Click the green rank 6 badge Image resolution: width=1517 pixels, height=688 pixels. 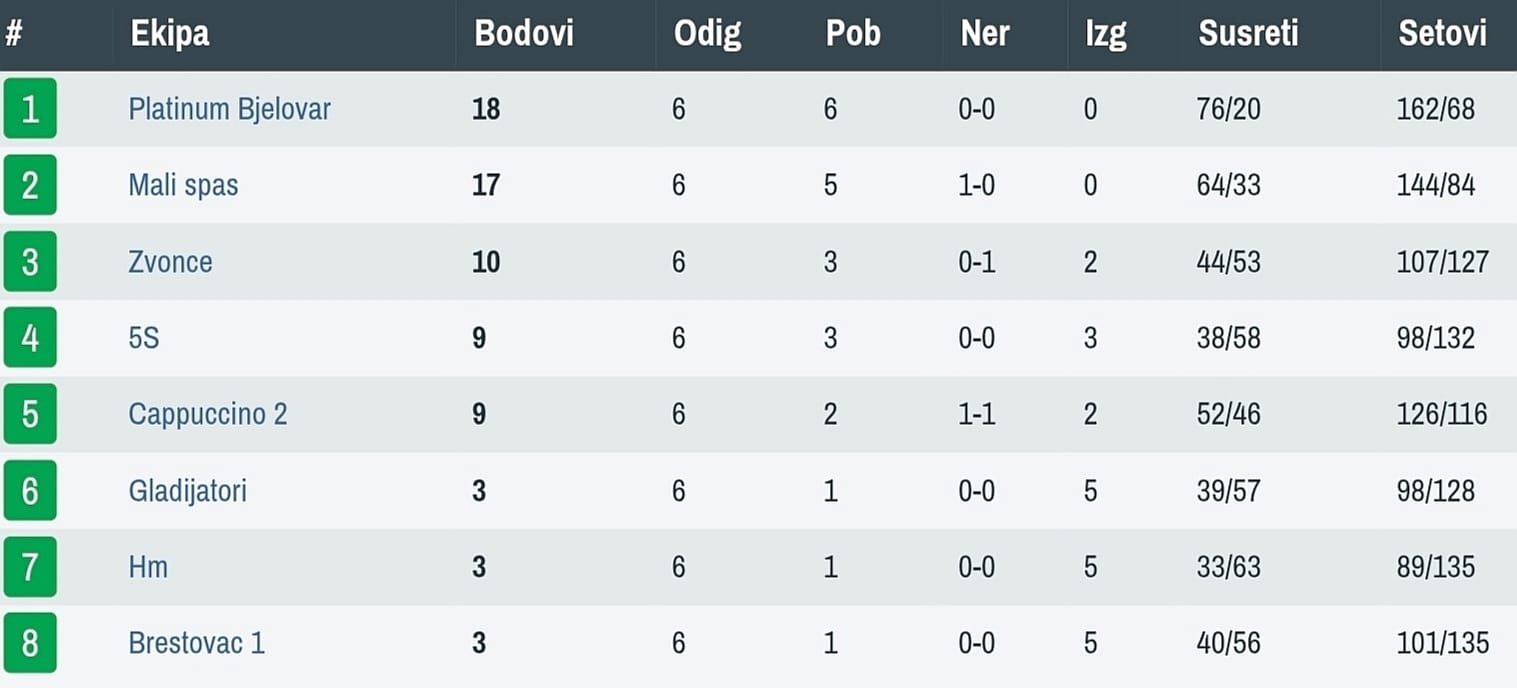pyautogui.click(x=30, y=490)
